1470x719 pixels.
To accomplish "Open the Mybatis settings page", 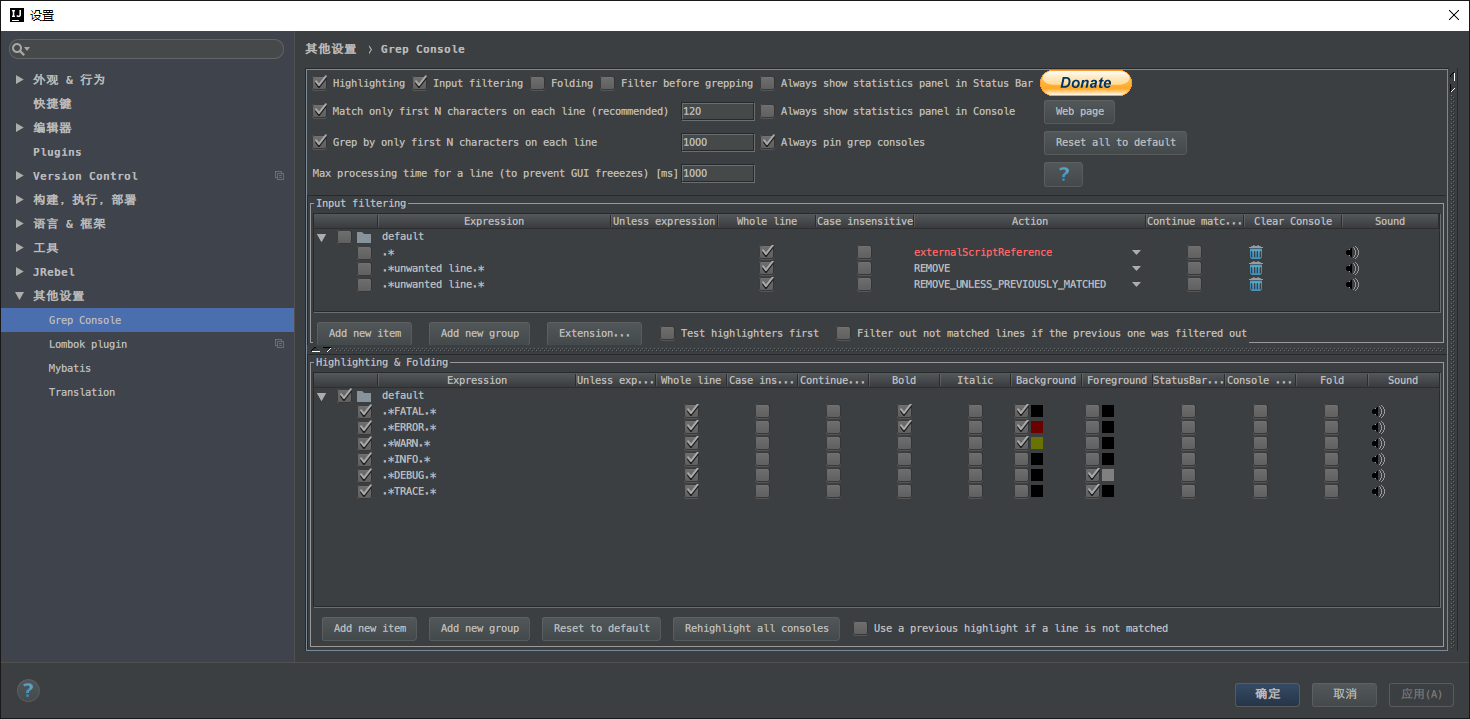I will [70, 368].
